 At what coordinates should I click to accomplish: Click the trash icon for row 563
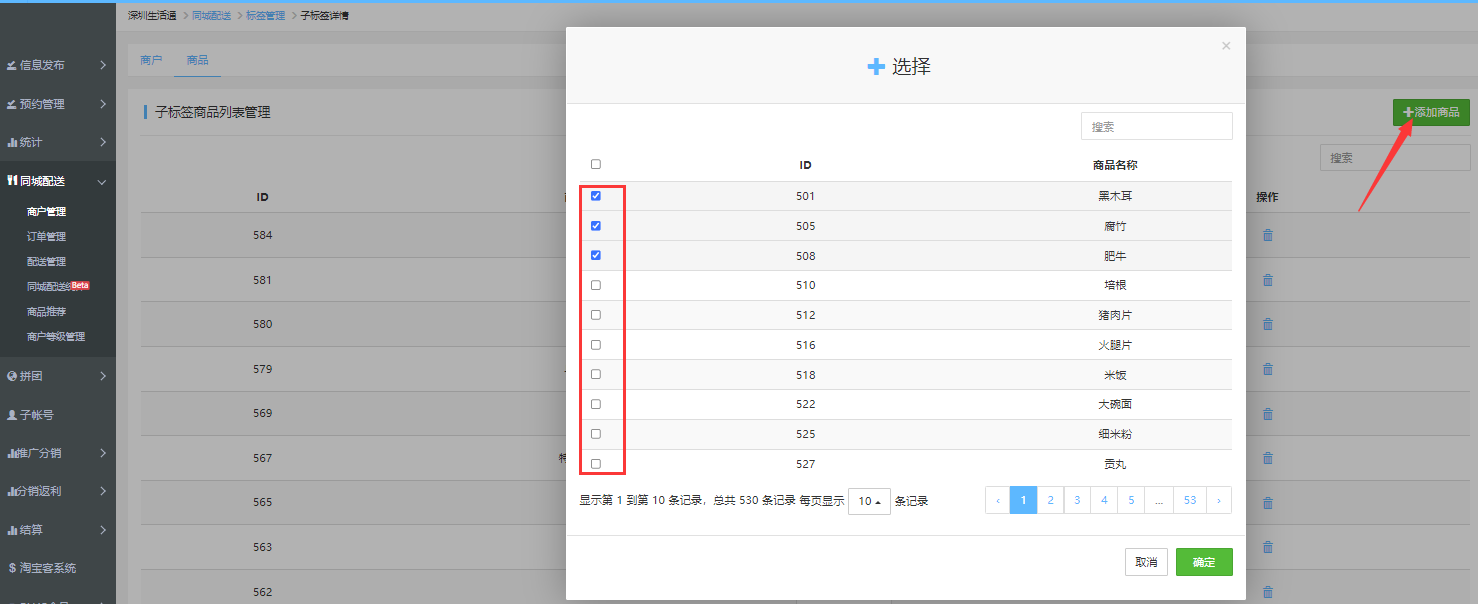coord(1268,547)
